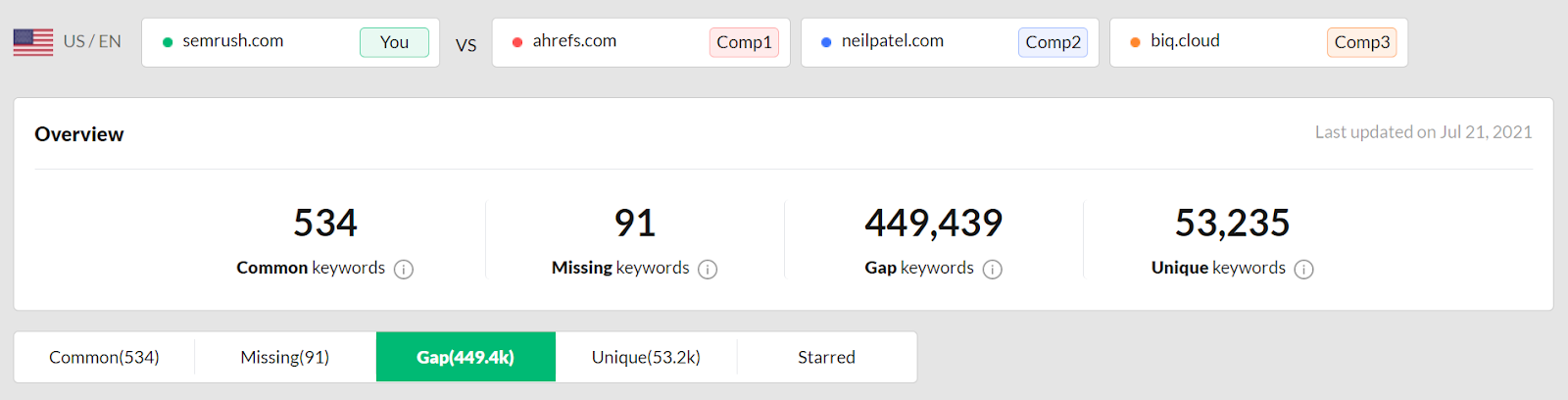Open the Starred tab
Screen dimensions: 1568x400
point(826,357)
